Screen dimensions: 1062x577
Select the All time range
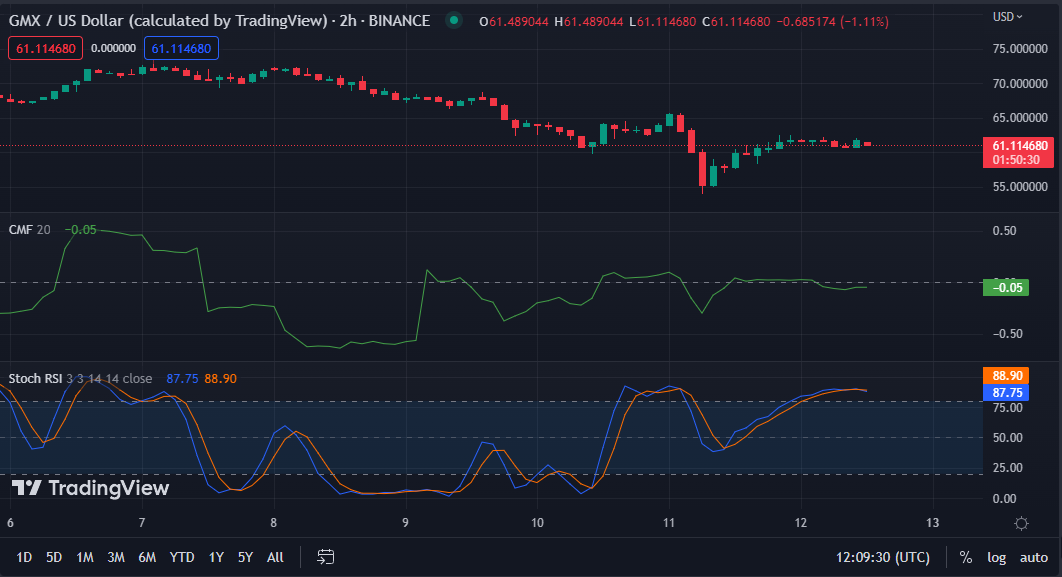pyautogui.click(x=275, y=557)
